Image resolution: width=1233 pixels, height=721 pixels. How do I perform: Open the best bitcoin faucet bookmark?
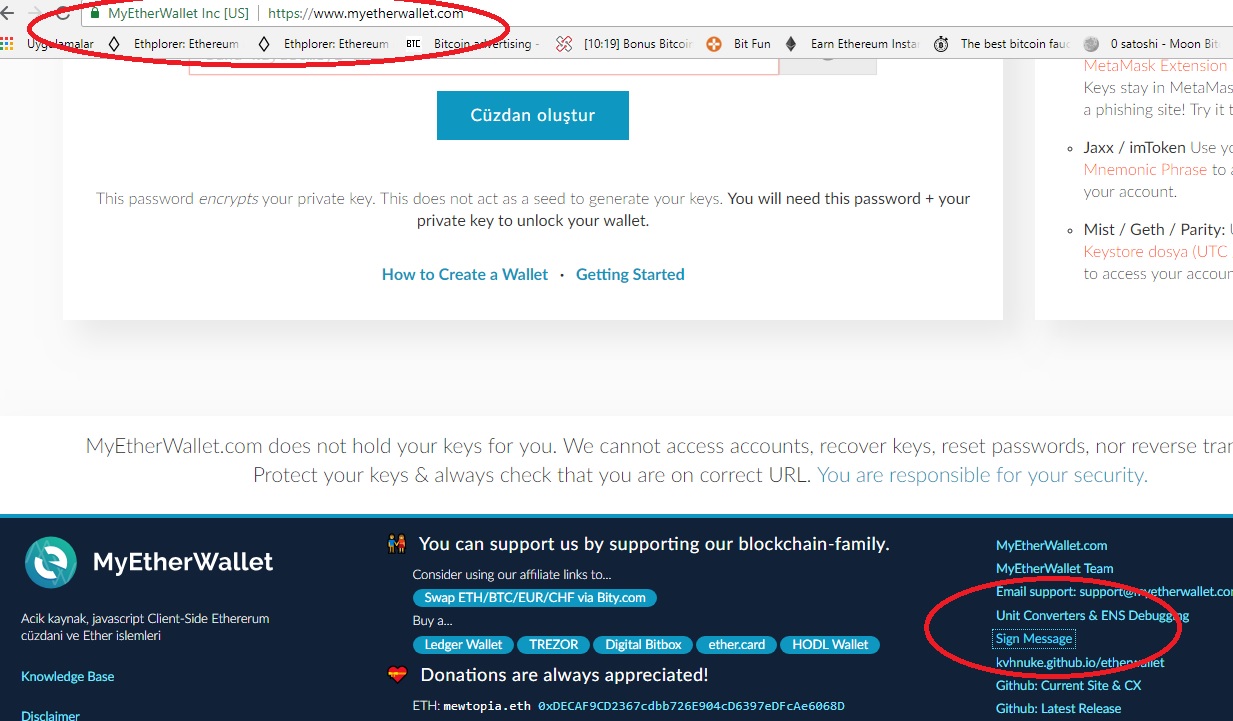tap(1001, 44)
